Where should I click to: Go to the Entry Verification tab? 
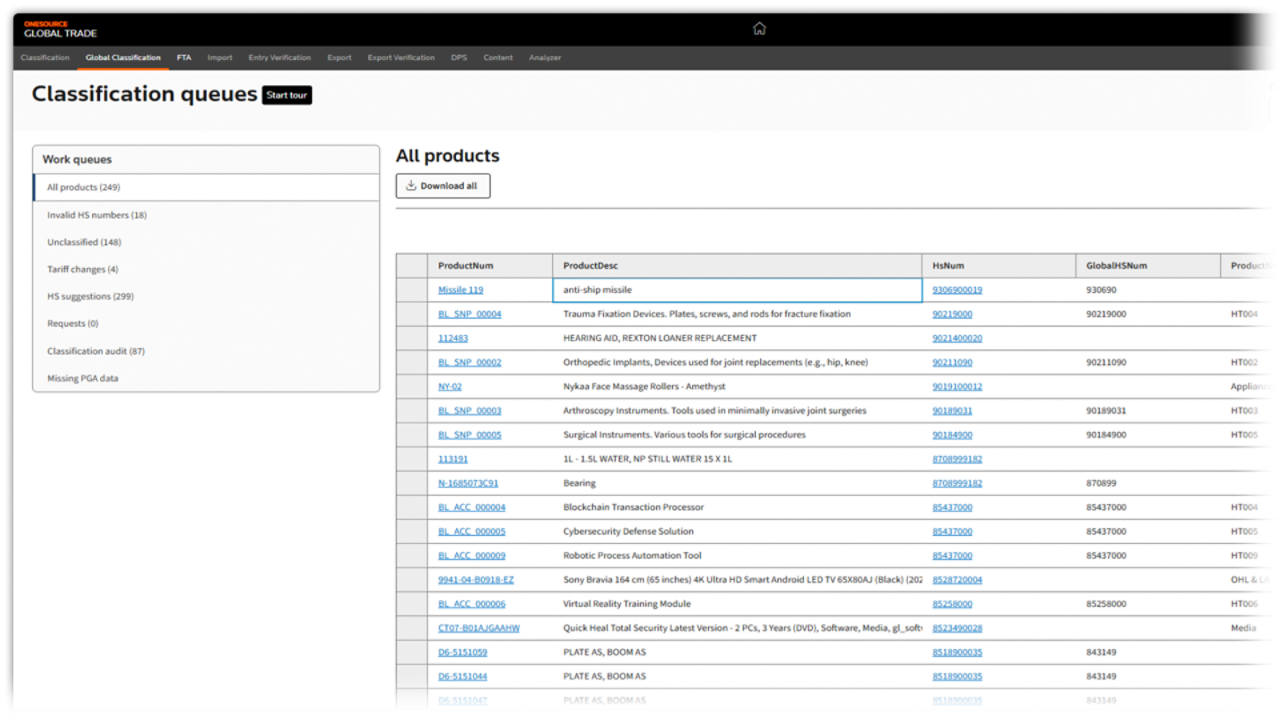tap(280, 58)
